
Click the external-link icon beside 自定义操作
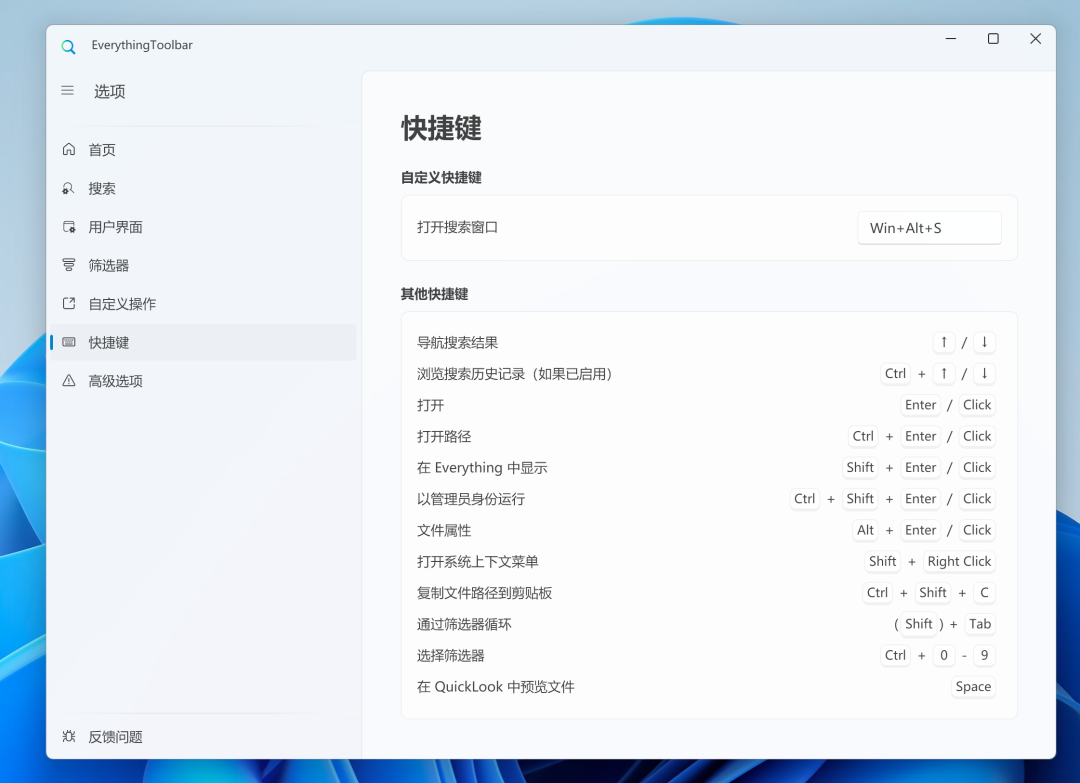coord(69,304)
